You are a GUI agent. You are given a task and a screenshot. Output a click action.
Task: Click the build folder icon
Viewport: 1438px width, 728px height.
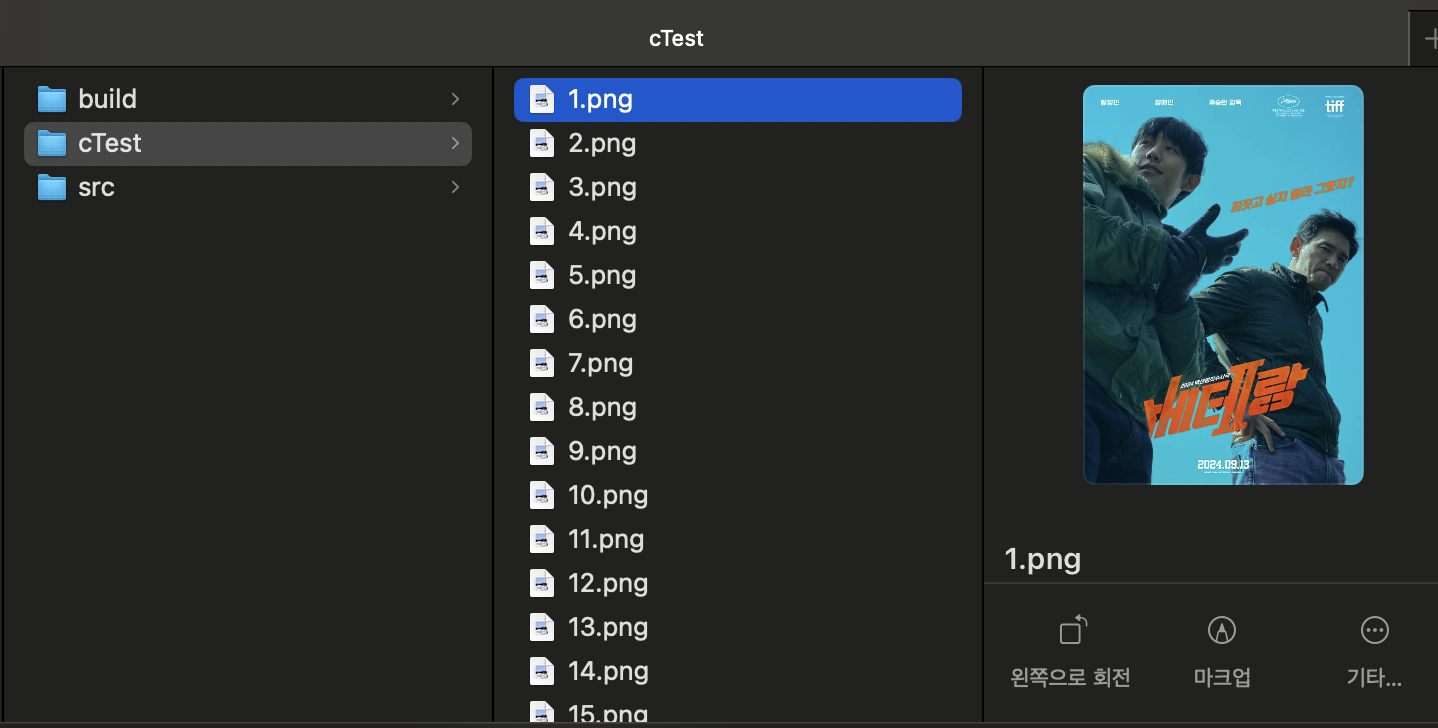(52, 99)
